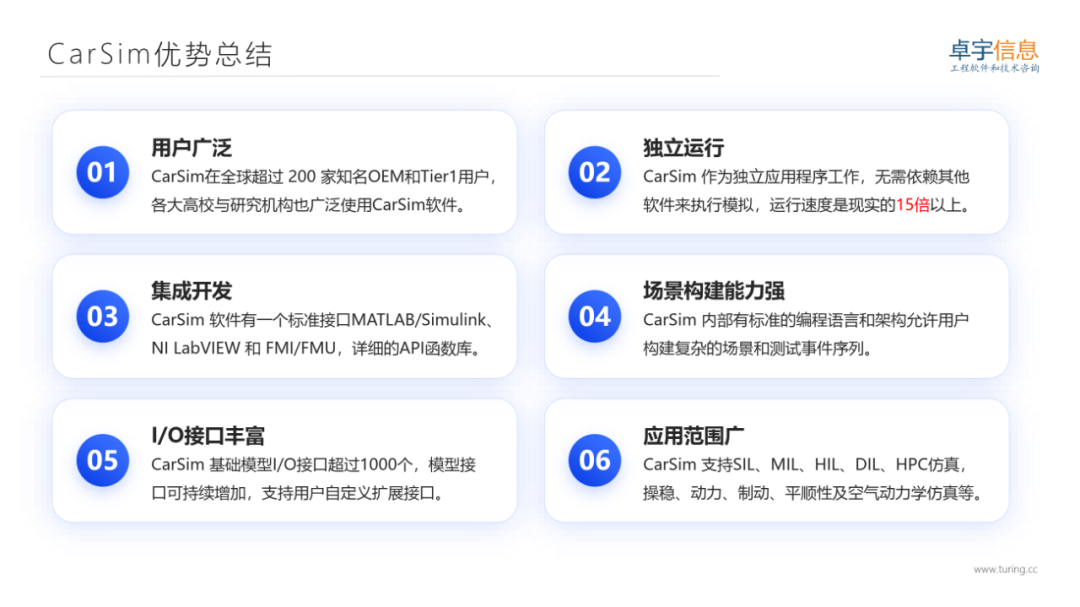This screenshot has height=607, width=1080.
Task: Select the heading 用户广泛
Action: pyautogui.click(x=191, y=147)
